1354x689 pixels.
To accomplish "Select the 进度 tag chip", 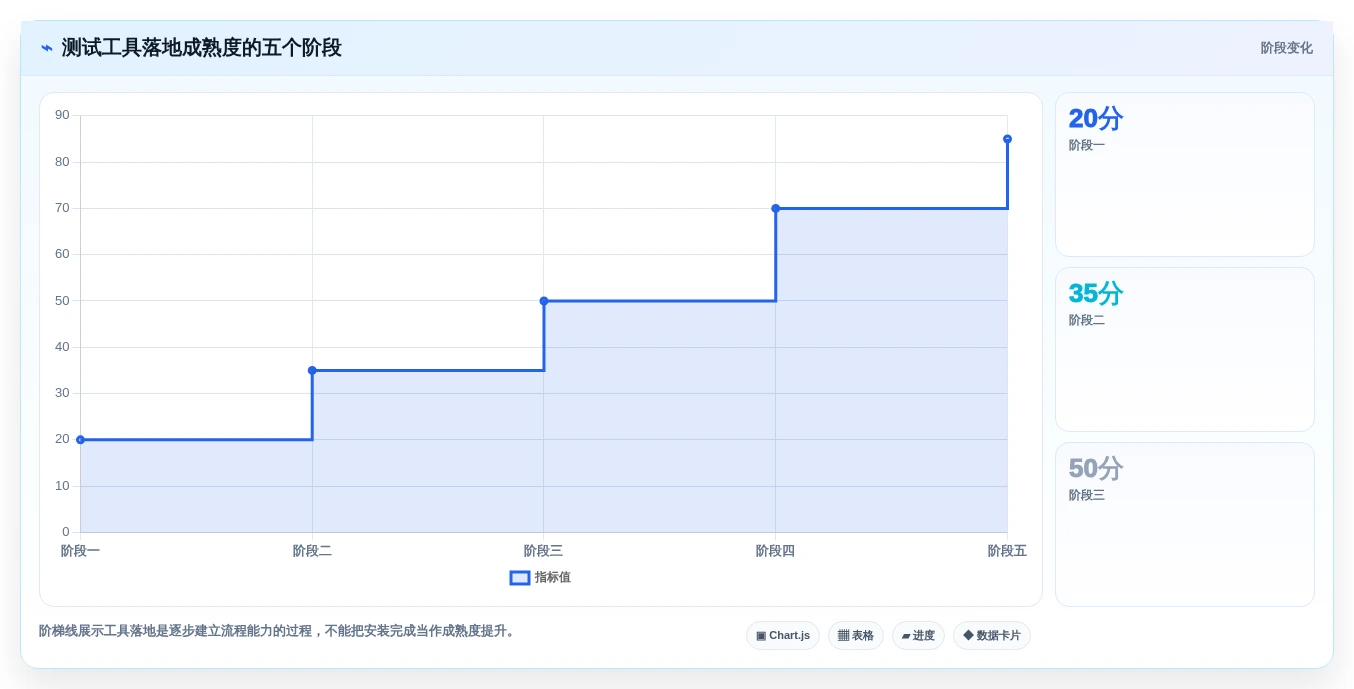I will click(918, 636).
